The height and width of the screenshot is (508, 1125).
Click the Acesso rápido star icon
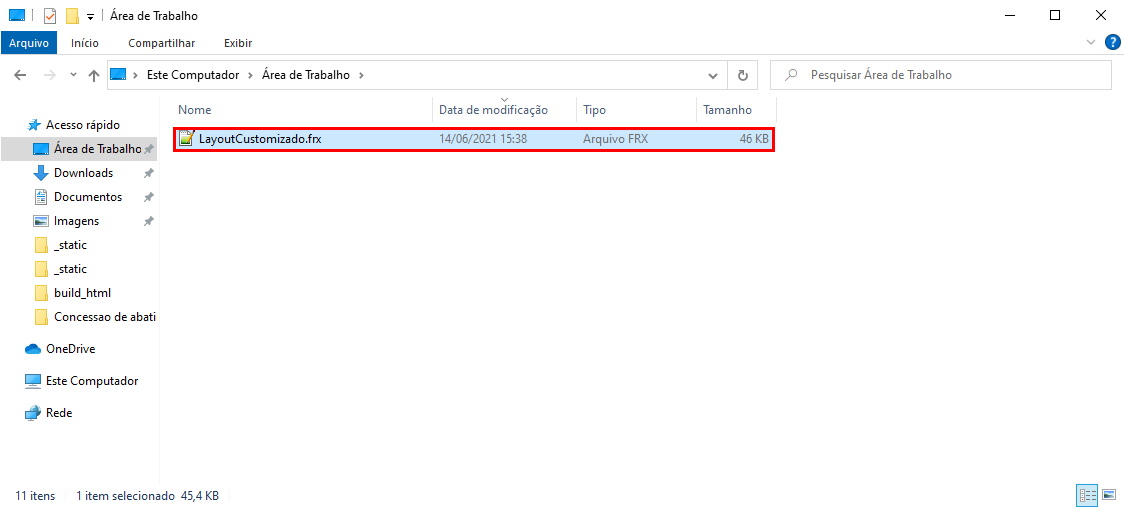coord(34,125)
